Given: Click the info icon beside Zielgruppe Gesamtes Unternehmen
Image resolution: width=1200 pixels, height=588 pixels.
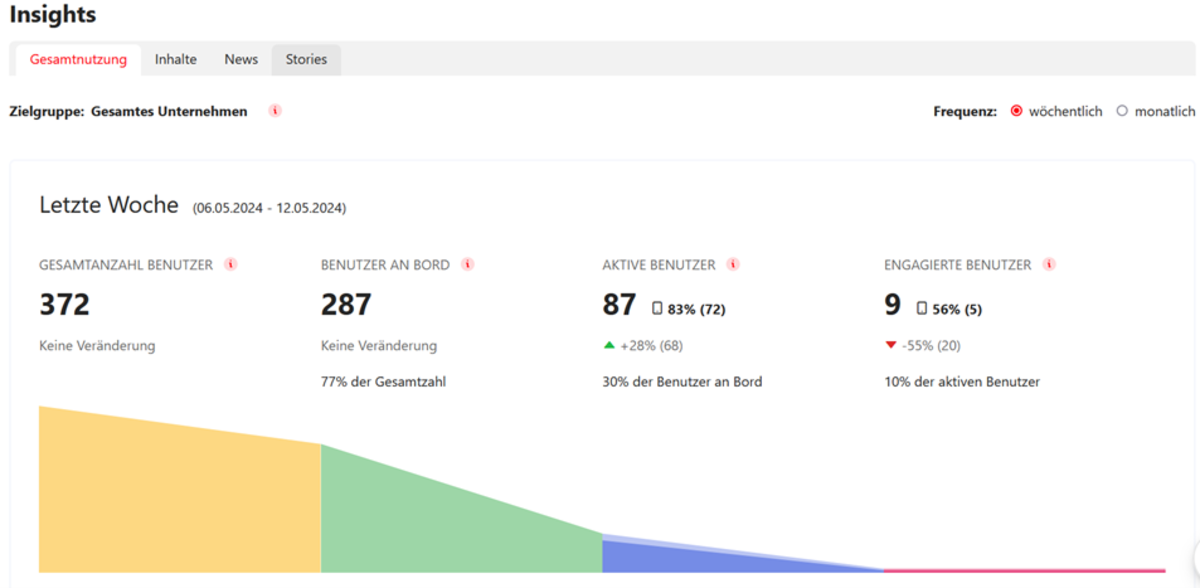Looking at the screenshot, I should click(275, 111).
